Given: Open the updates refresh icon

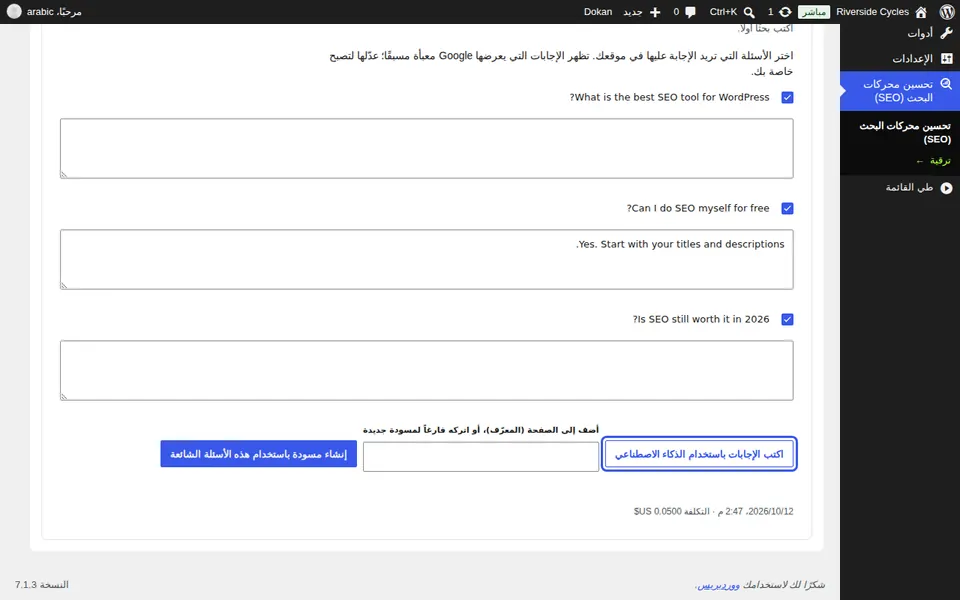Looking at the screenshot, I should click(785, 12).
